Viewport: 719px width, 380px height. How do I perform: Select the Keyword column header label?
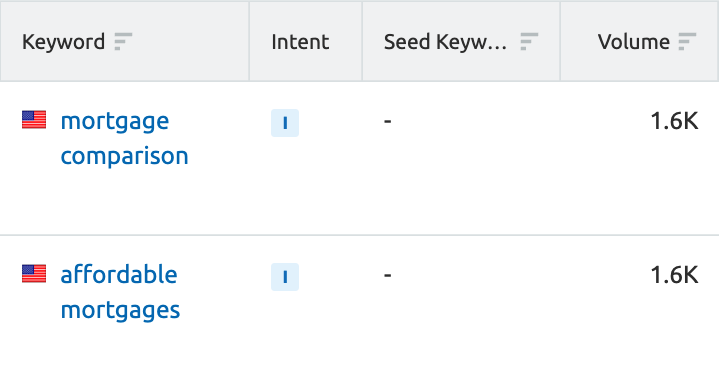click(63, 42)
